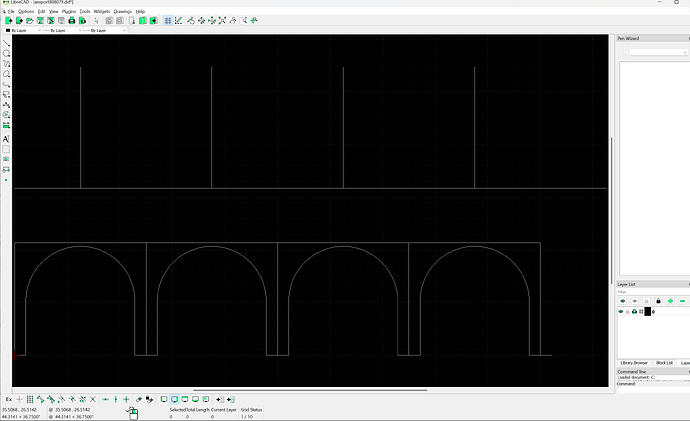Click the New drawing icon
The image size is (690, 421).
point(8,21)
